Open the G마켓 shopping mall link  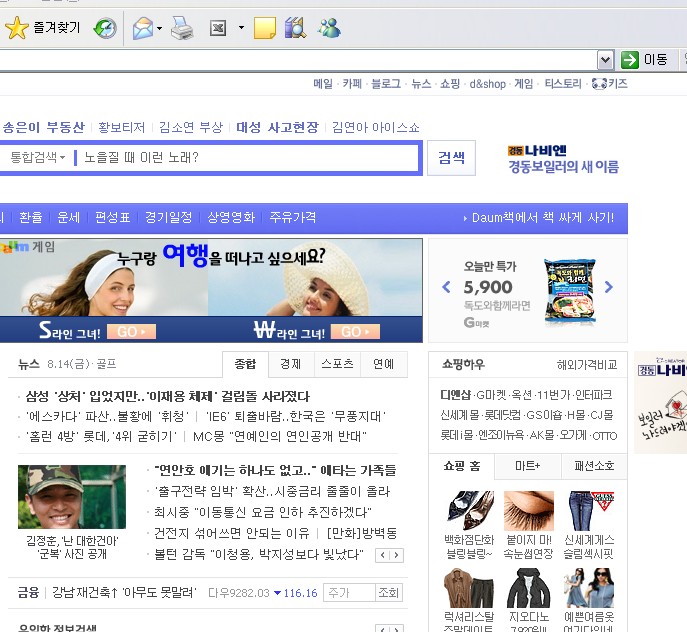point(491,395)
